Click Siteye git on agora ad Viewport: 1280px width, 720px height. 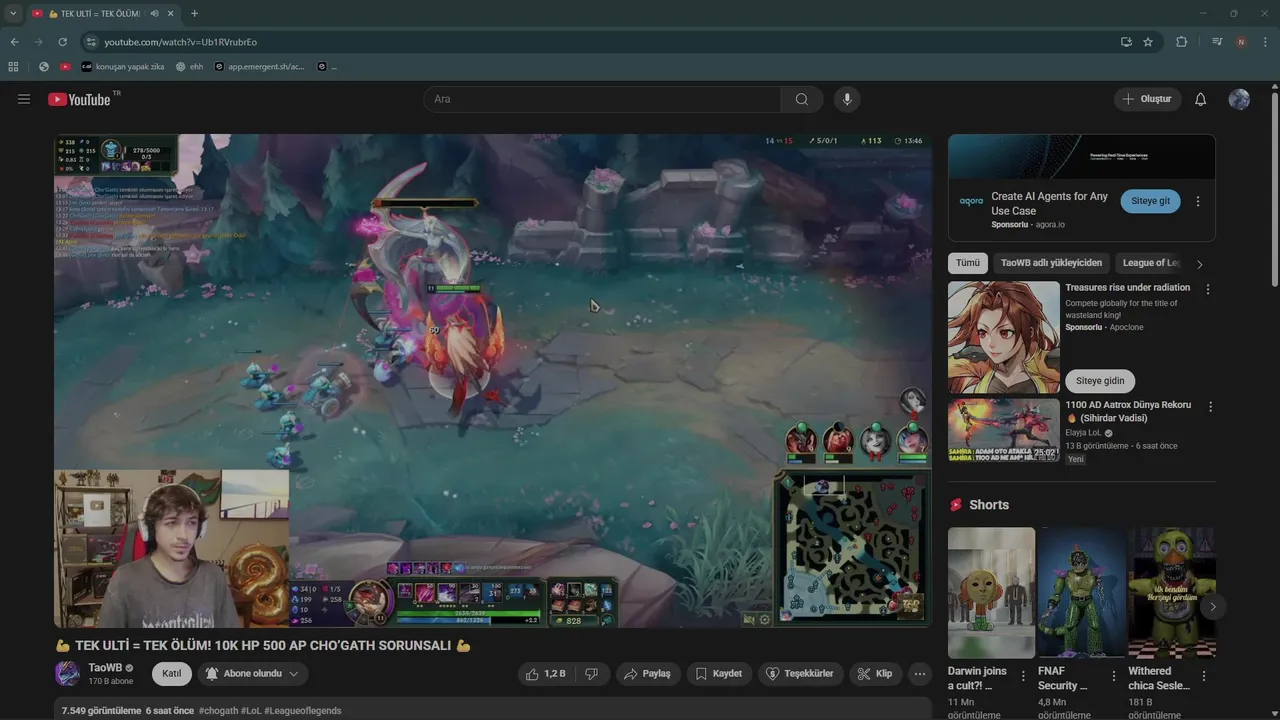point(1150,201)
